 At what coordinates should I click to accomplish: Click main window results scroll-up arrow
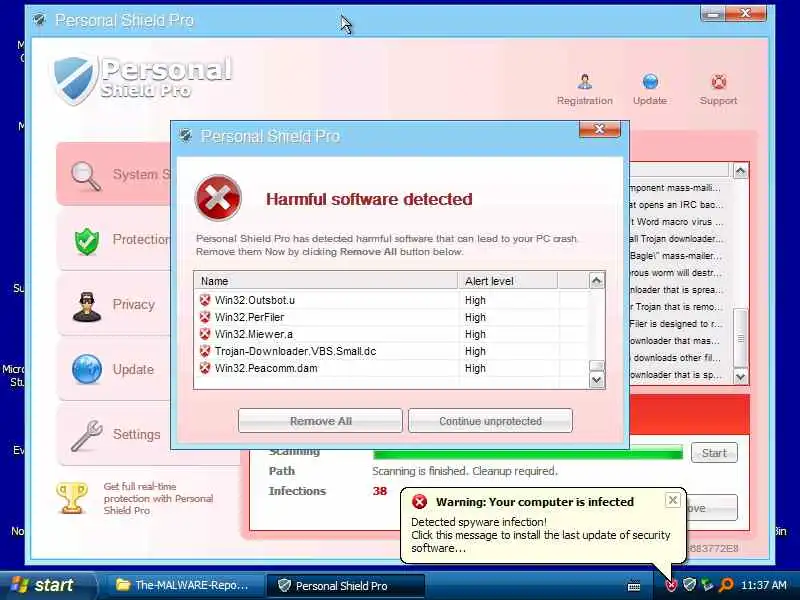point(740,171)
